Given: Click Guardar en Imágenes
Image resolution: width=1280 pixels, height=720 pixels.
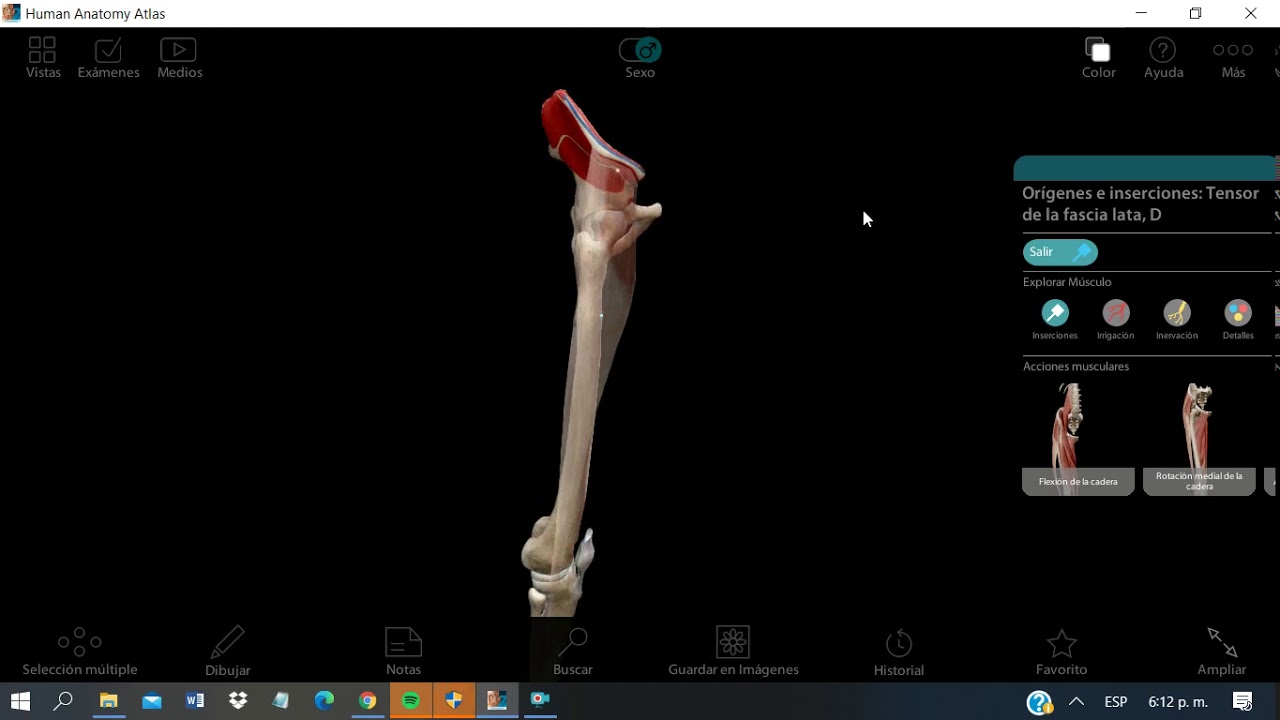Looking at the screenshot, I should tap(733, 652).
